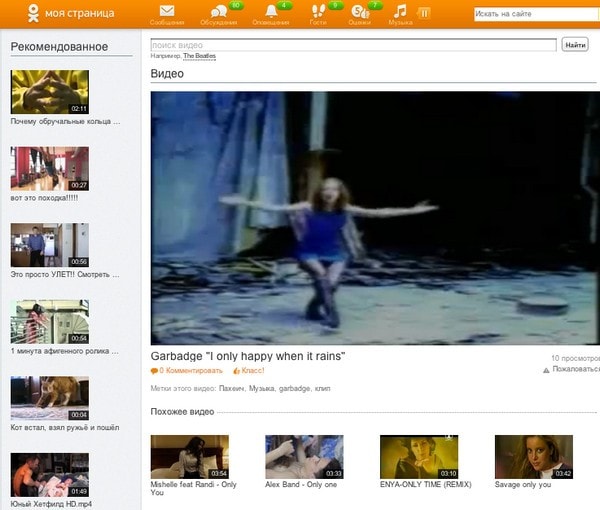Image resolution: width=600 pixels, height=510 pixels.
Task: Open thumbnail for Почему обручальные кольца video
Action: (x=50, y=92)
